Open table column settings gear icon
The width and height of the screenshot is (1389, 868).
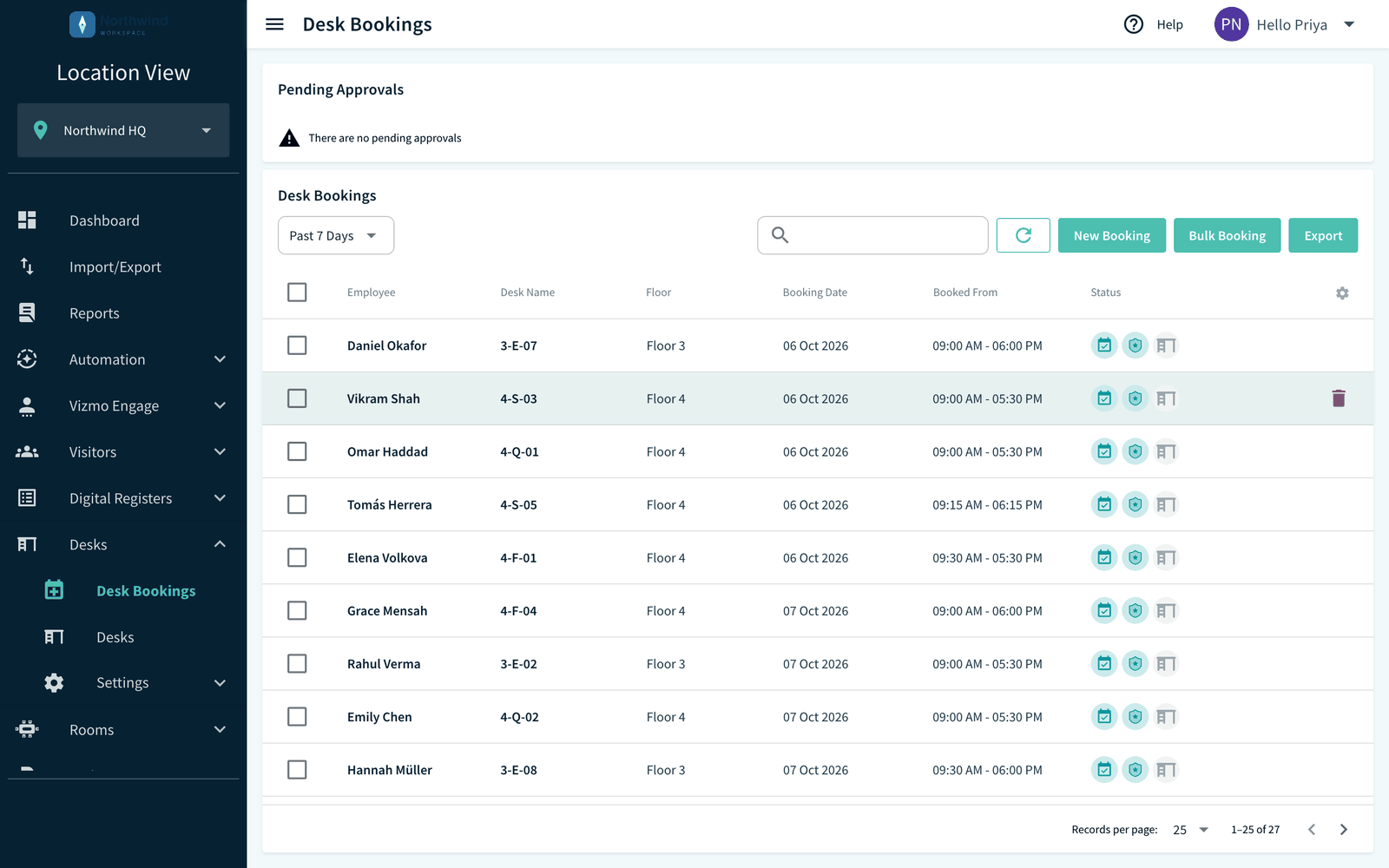pyautogui.click(x=1342, y=293)
